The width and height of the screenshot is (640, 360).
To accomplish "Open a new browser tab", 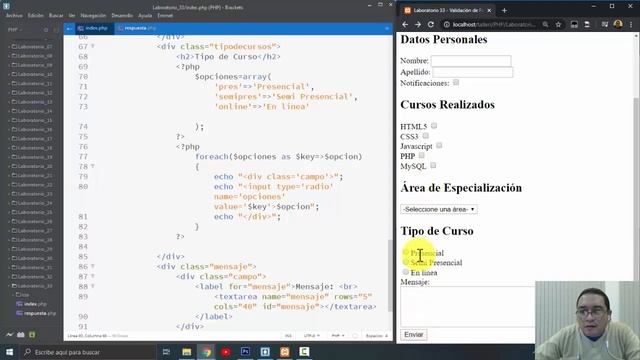I will coord(504,10).
